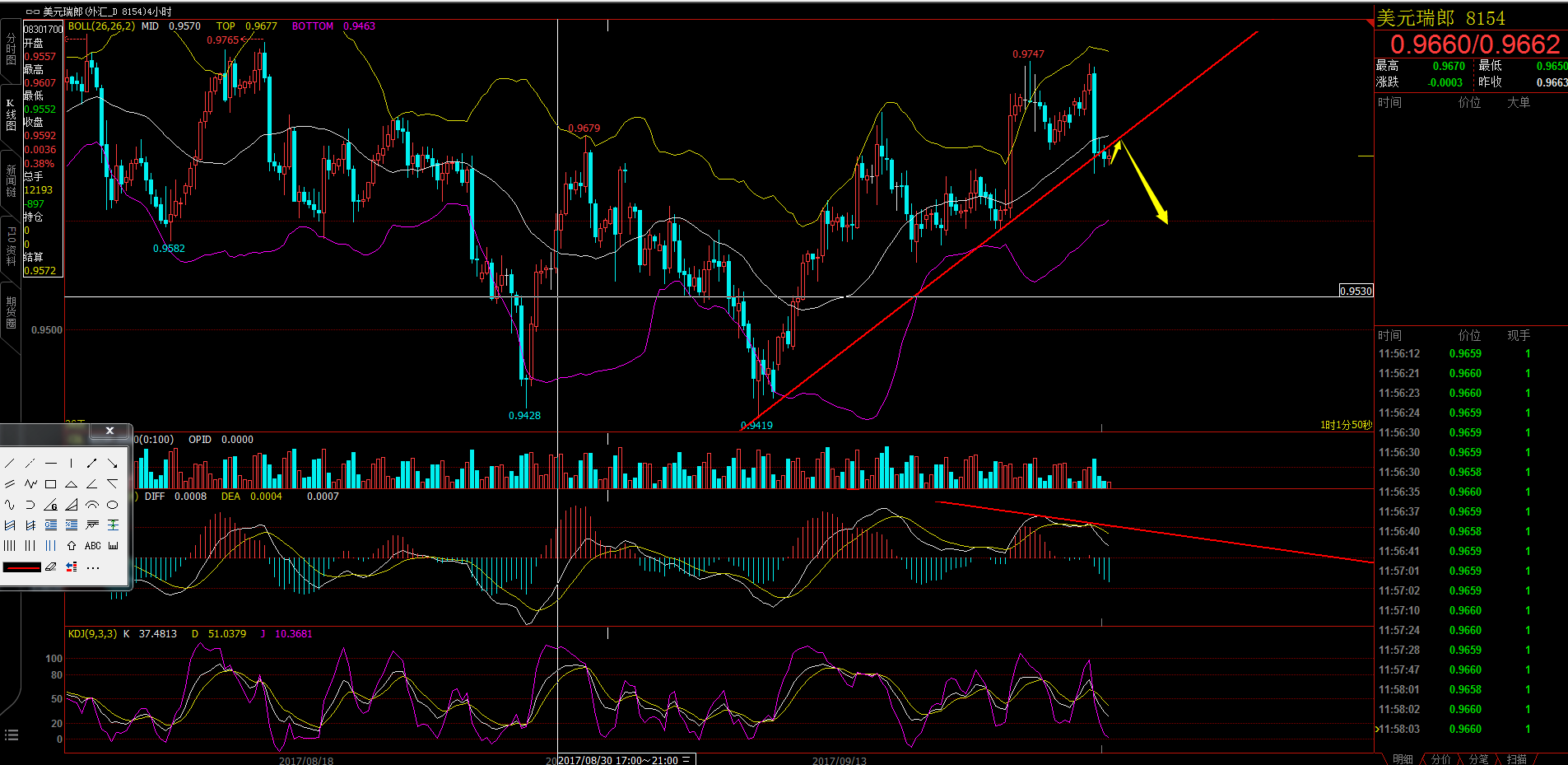Choose the eraser tool in drawing palette
Viewport: 1568px width, 765px height.
click(51, 567)
